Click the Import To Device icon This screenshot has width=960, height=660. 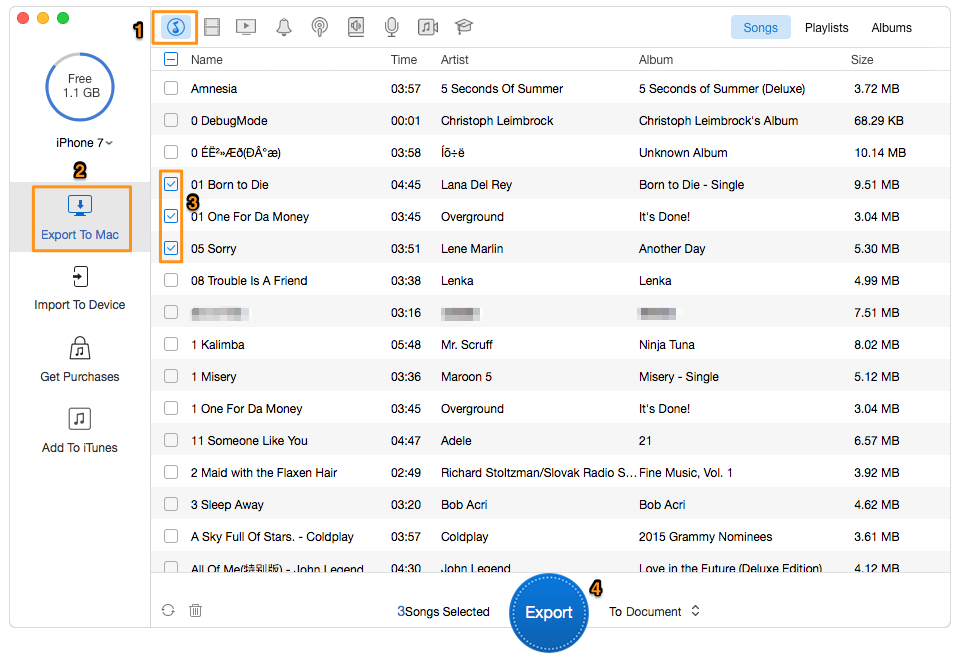point(80,277)
